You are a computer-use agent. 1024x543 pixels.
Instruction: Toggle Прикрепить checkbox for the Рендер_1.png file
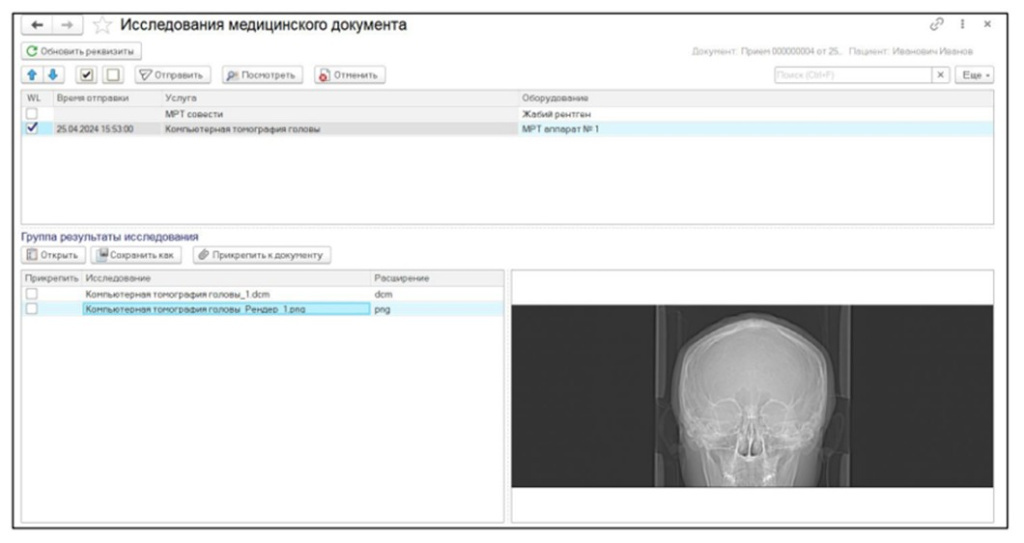[31, 309]
